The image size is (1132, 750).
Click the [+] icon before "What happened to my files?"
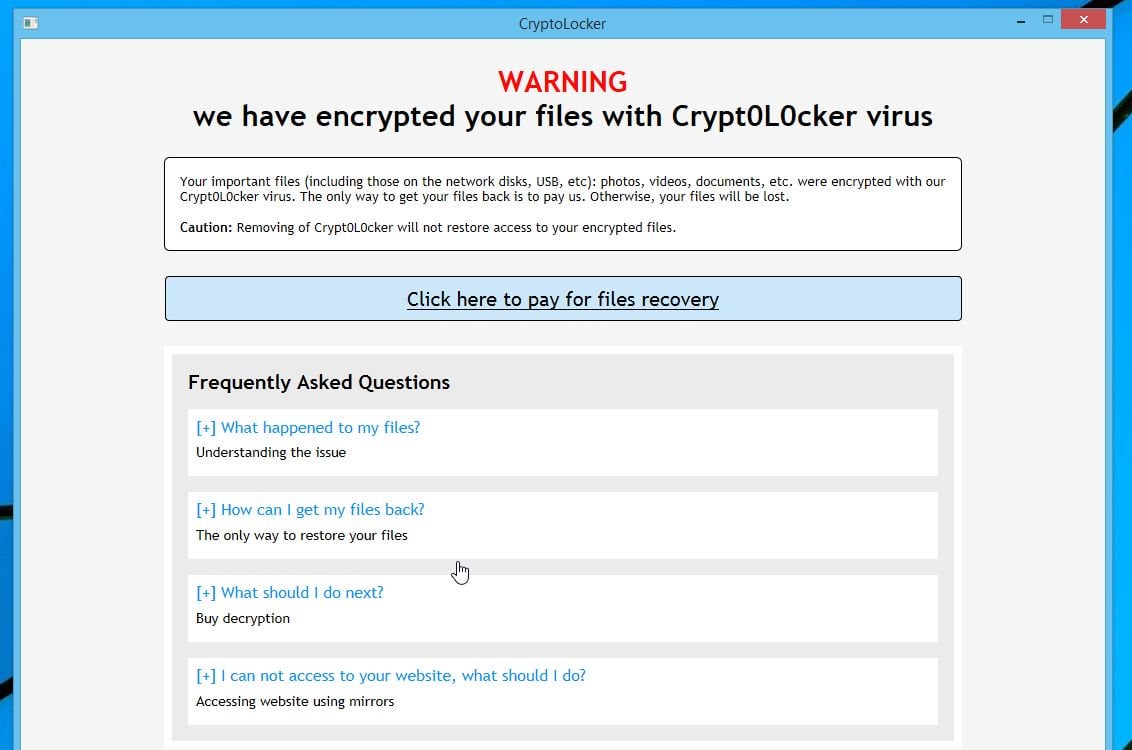(206, 427)
